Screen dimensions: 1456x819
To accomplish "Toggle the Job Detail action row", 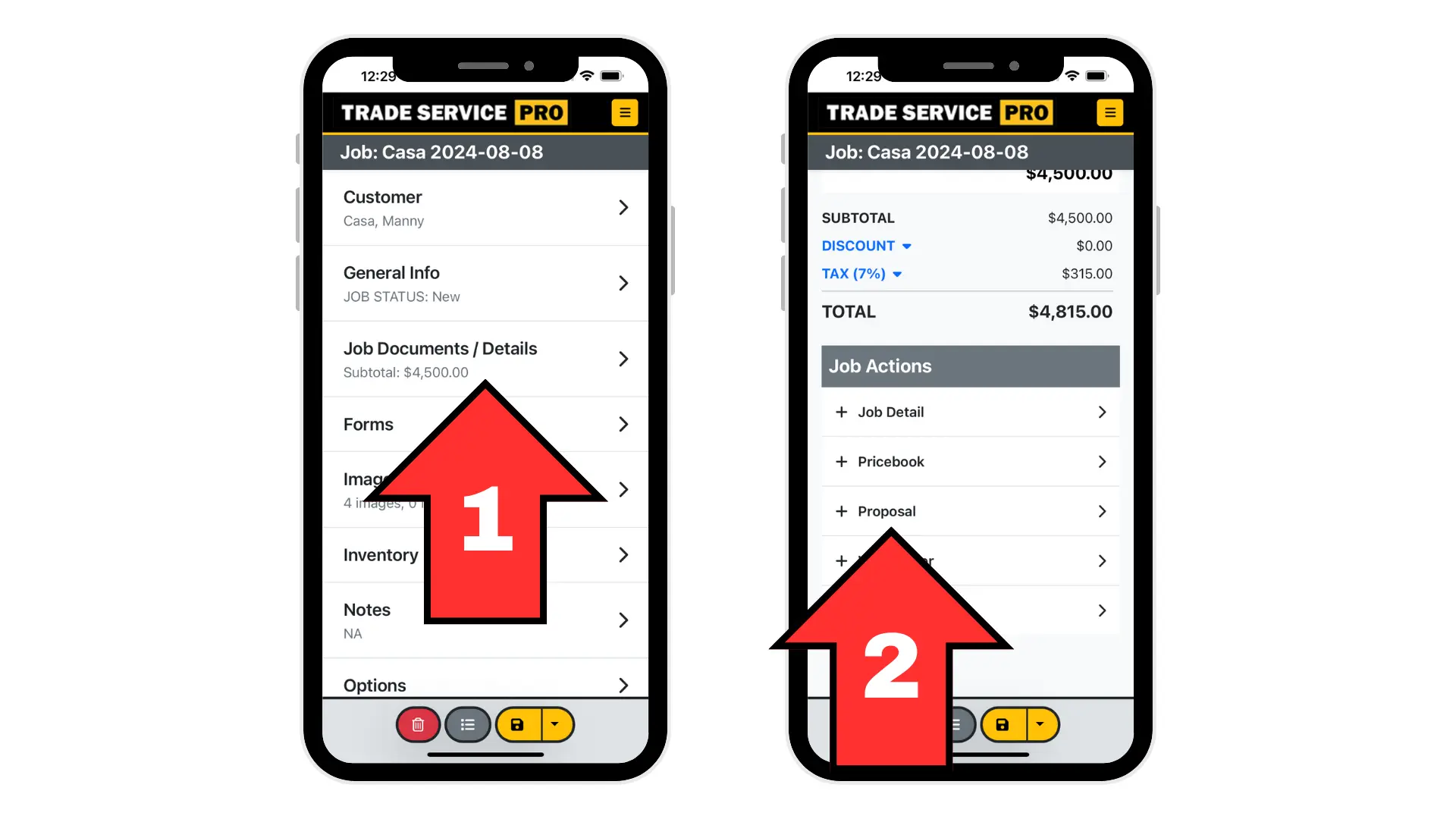I will pyautogui.click(x=967, y=411).
